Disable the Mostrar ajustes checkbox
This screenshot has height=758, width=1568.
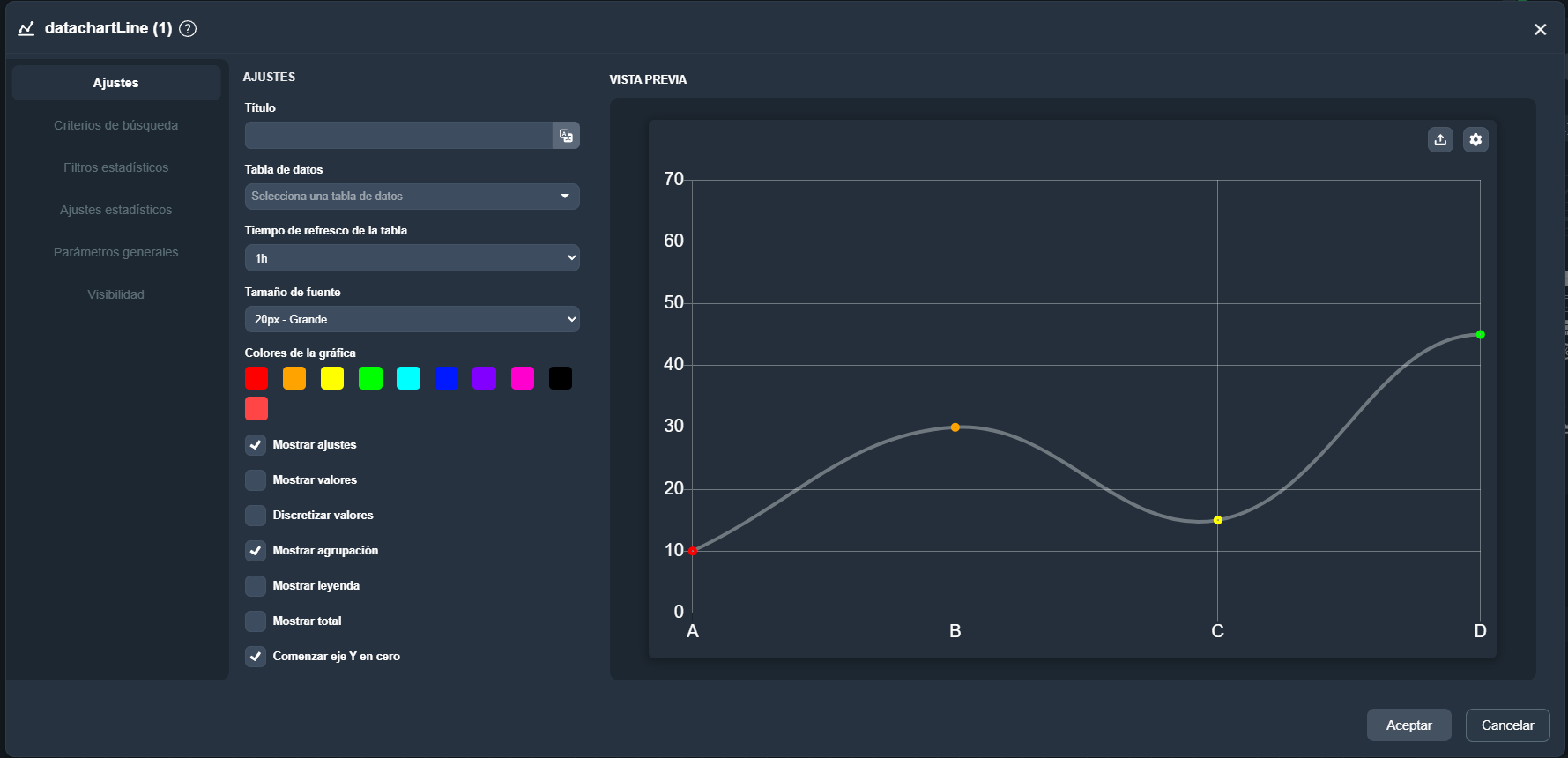(256, 445)
